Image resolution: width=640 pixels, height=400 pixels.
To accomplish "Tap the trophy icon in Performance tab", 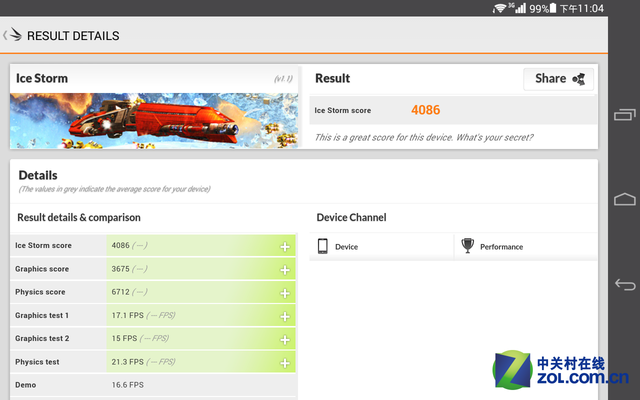I will point(467,246).
